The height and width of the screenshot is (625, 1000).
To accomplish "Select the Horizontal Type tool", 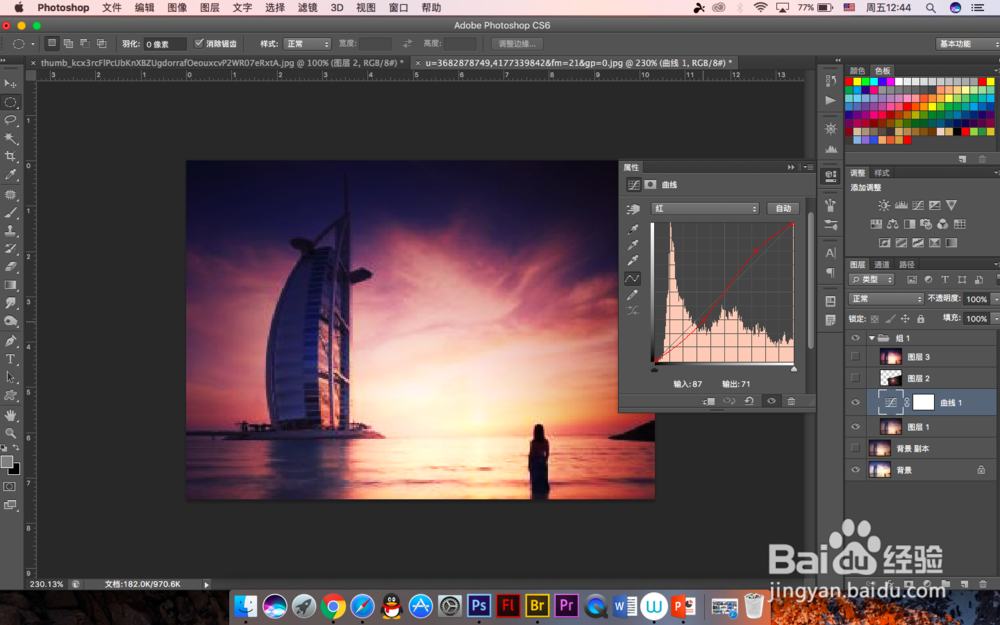I will 10,359.
